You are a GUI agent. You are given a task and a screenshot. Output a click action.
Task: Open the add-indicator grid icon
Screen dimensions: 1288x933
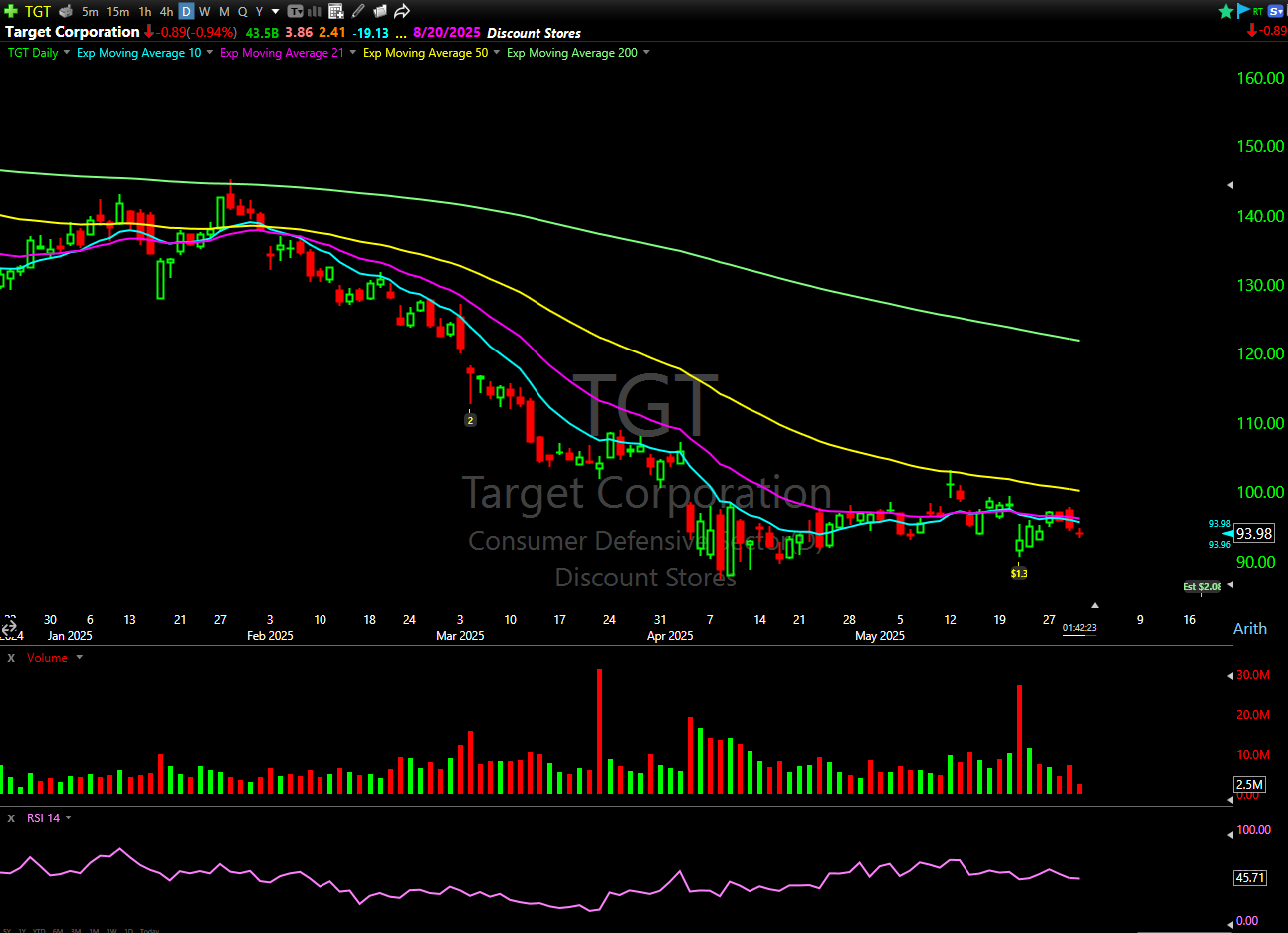tap(335, 11)
